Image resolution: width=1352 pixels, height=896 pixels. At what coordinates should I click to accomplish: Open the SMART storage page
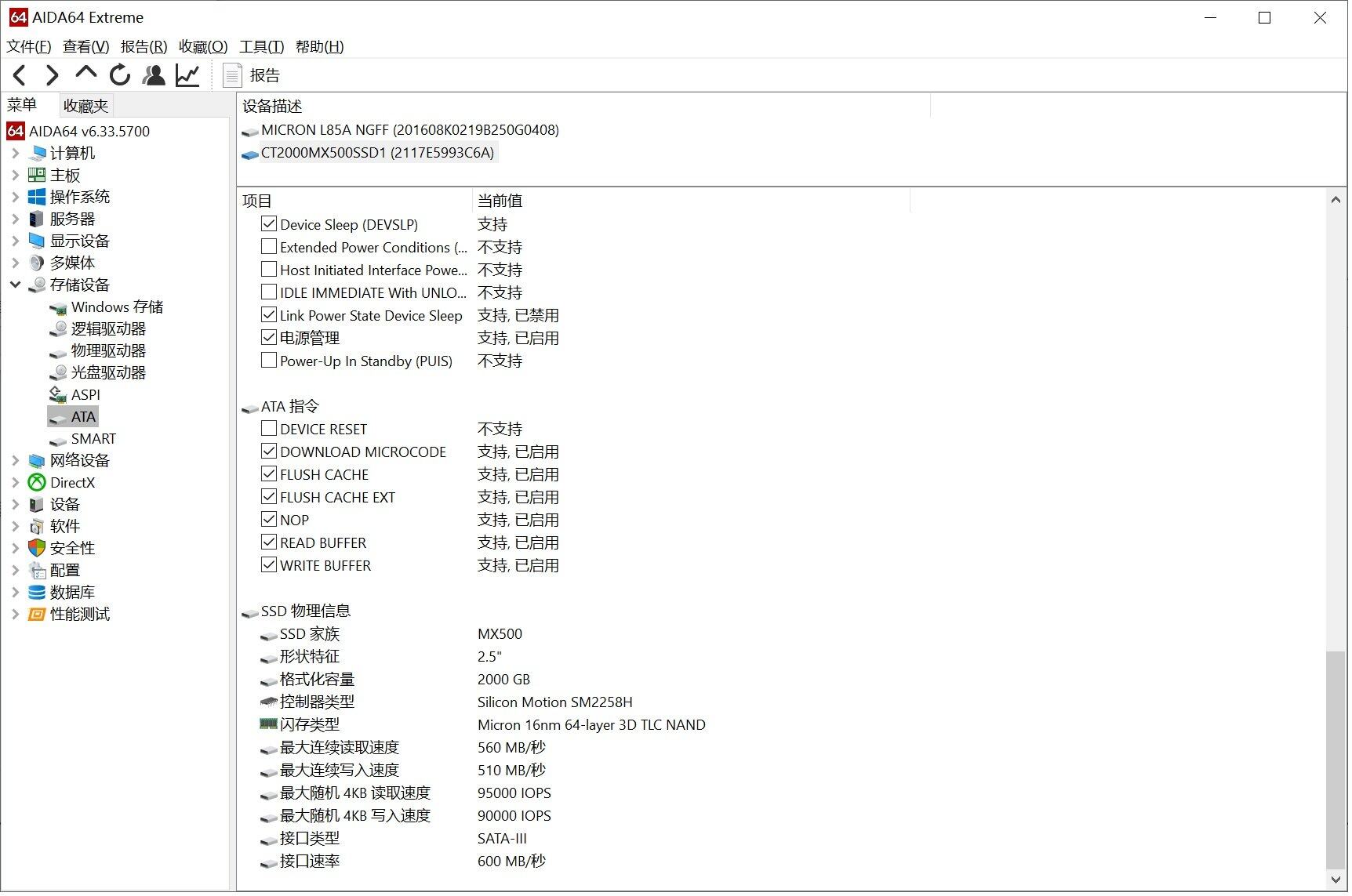tap(93, 439)
